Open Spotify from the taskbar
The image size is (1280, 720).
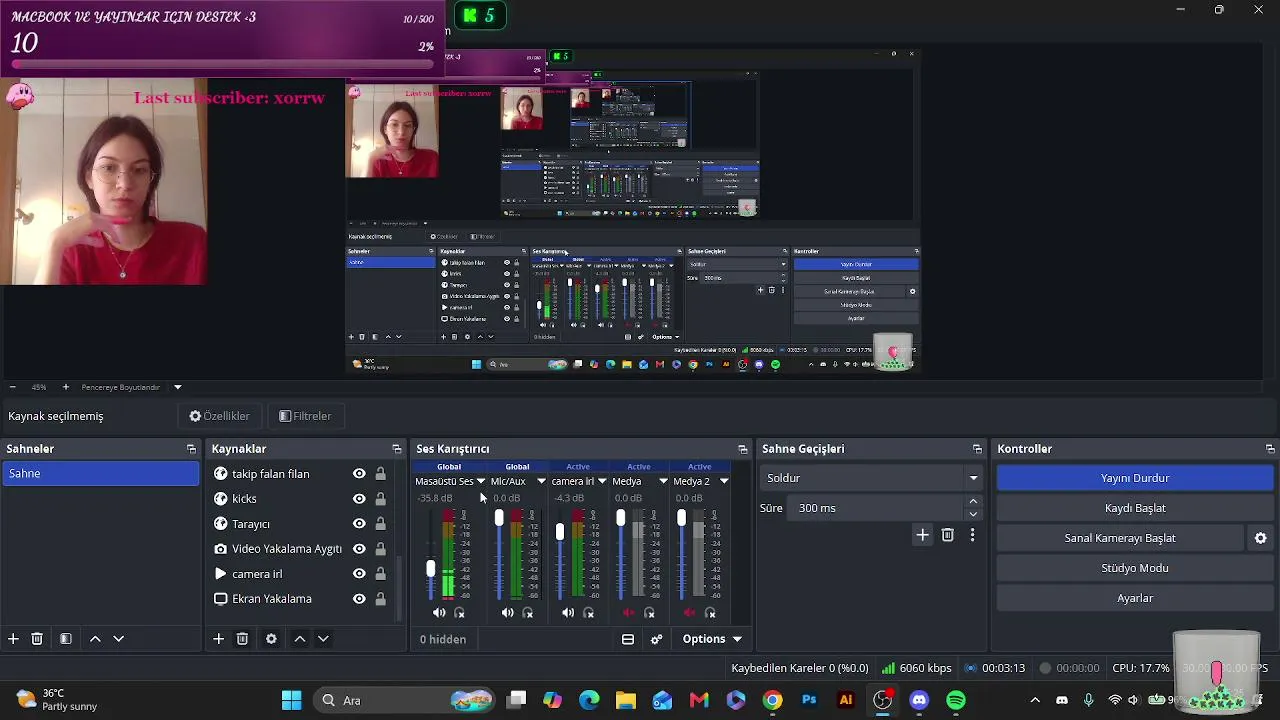(x=956, y=700)
